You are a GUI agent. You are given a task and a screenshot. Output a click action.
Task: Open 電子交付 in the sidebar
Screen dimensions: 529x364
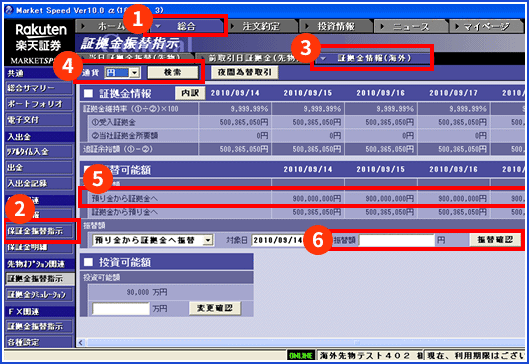pos(39,119)
